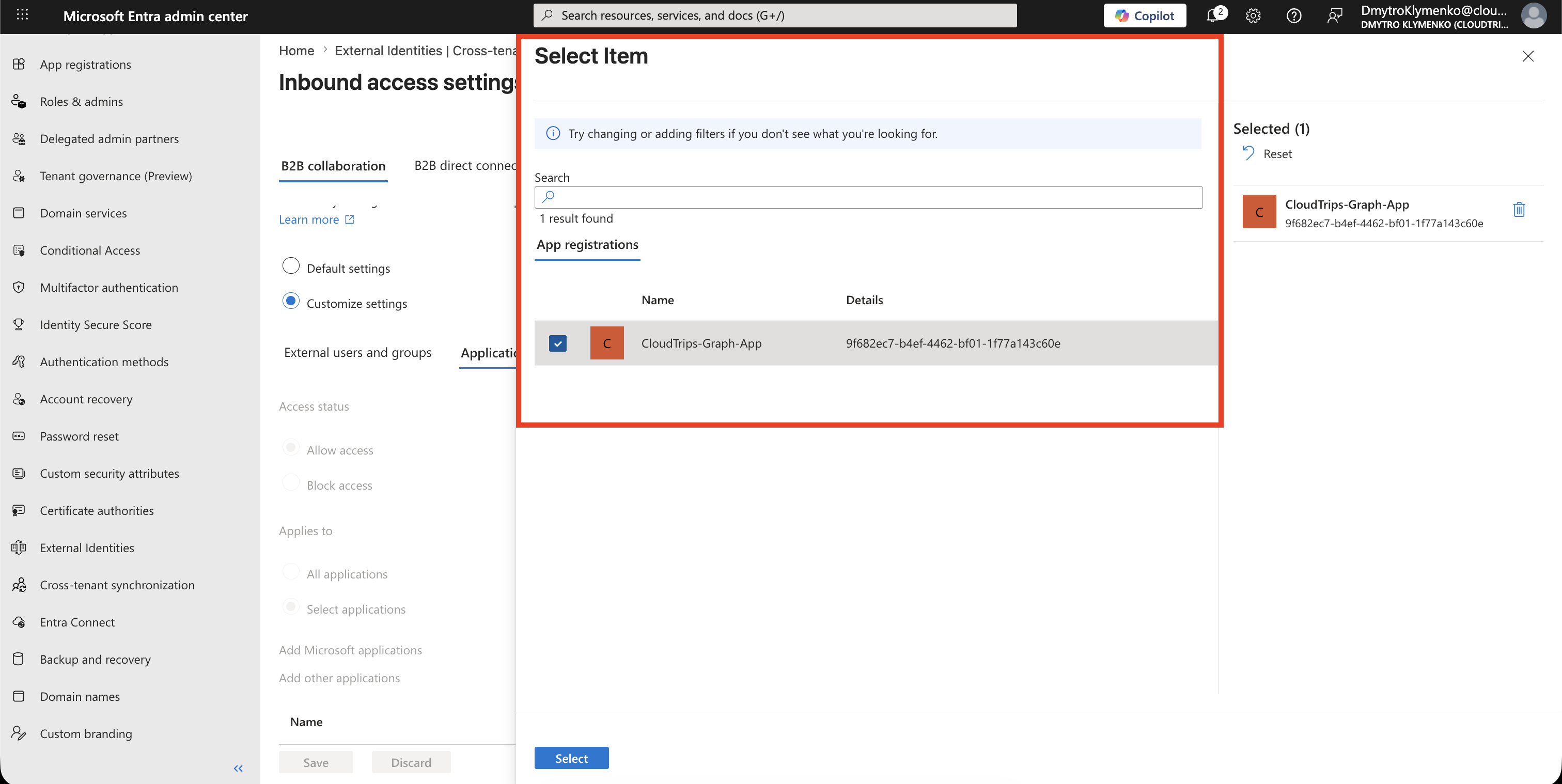The width and height of the screenshot is (1562, 784).
Task: Open Multifactor authentication in sidebar
Action: pos(108,287)
